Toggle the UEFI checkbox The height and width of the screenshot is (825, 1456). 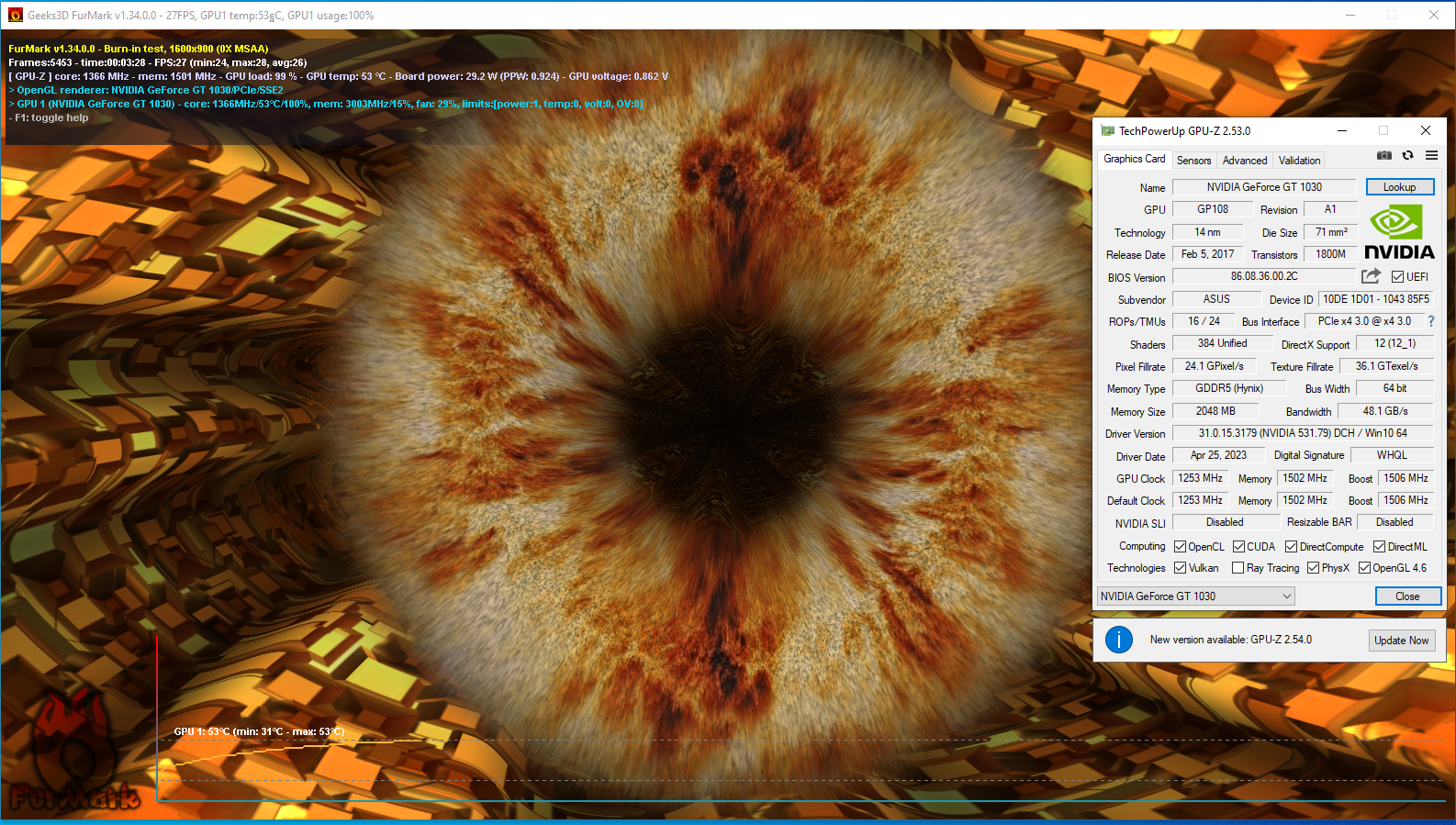(x=1397, y=277)
